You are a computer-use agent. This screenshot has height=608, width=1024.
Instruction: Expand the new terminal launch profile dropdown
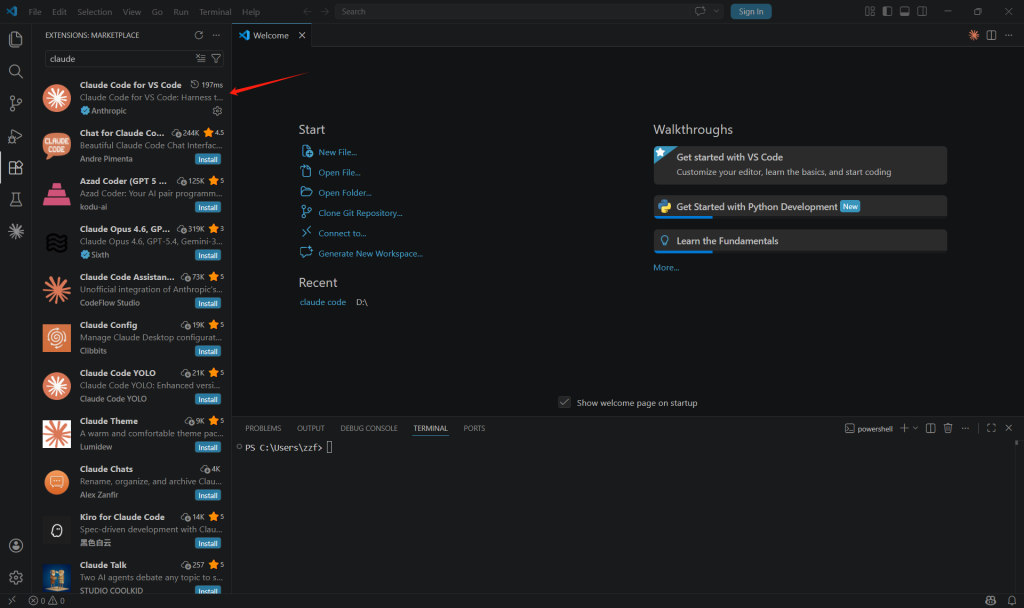point(915,428)
